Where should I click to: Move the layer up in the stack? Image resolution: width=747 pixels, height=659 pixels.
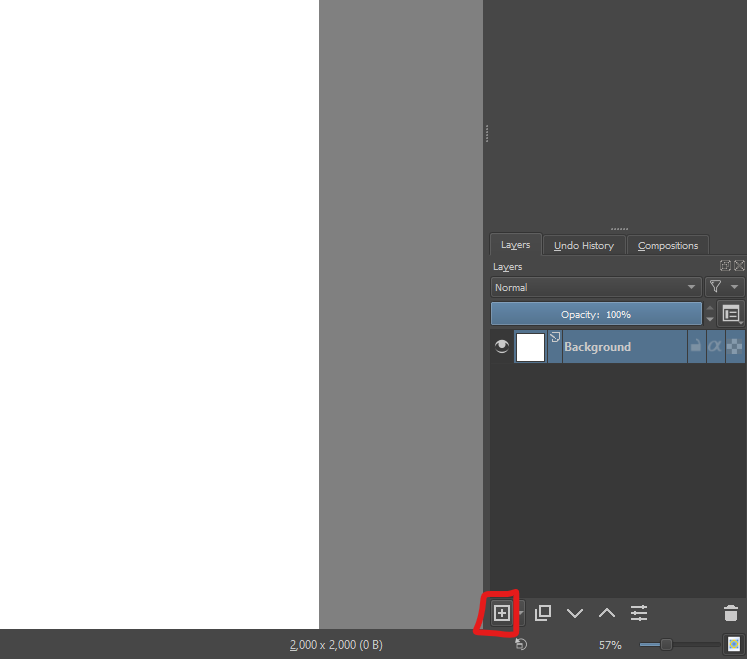coord(606,613)
